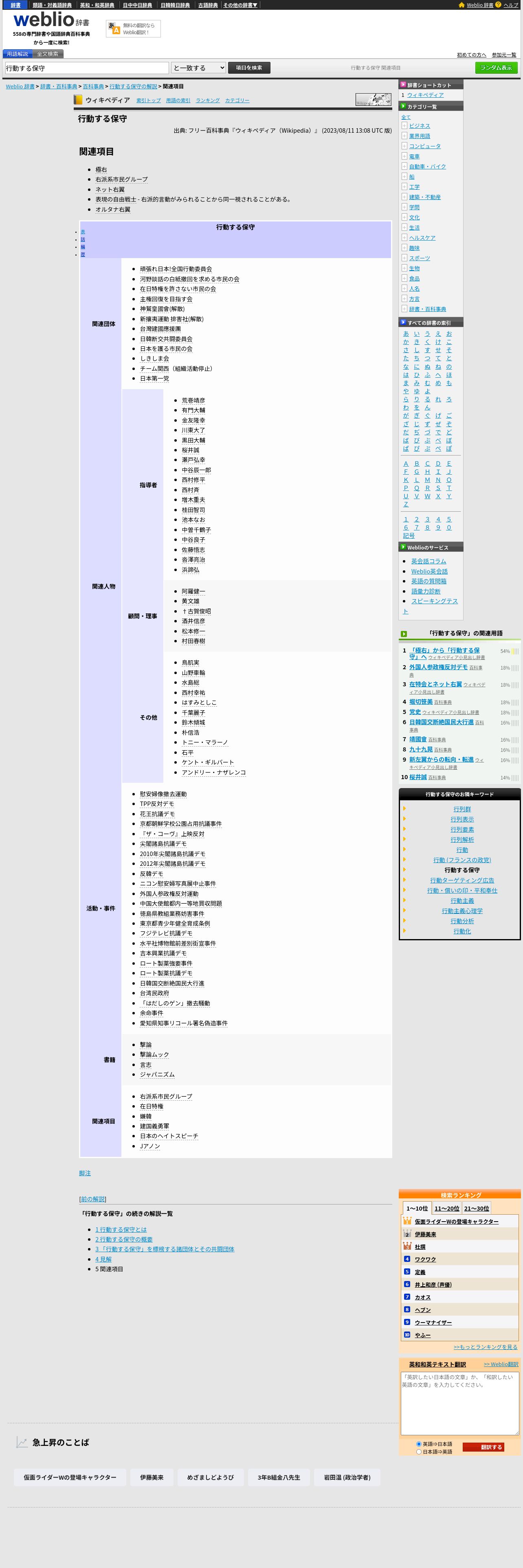Click the blue number 4 rank icon
Viewport: 523px width, 1568px height.
tap(407, 1259)
